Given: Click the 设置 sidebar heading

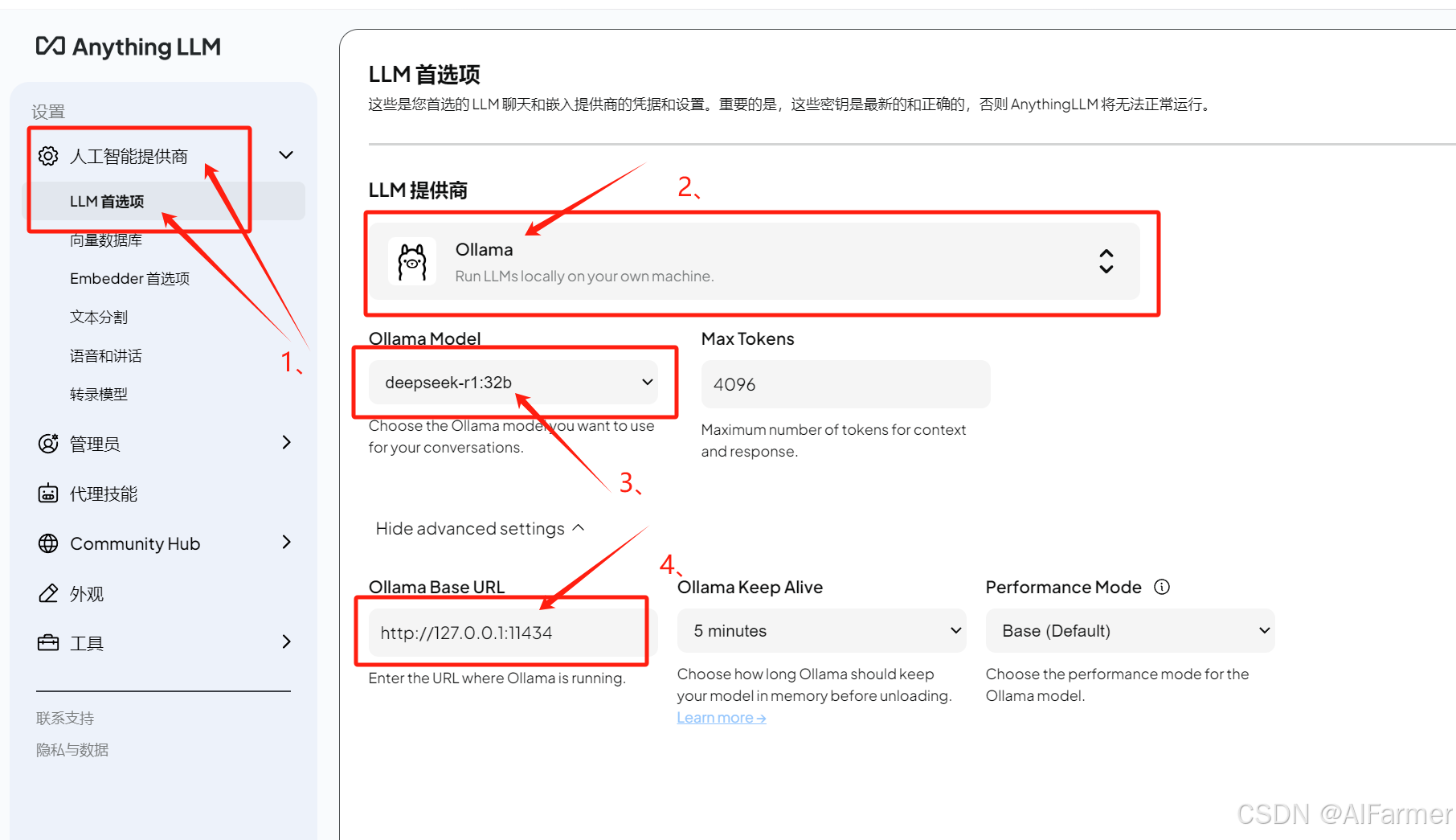Looking at the screenshot, I should click(x=48, y=112).
